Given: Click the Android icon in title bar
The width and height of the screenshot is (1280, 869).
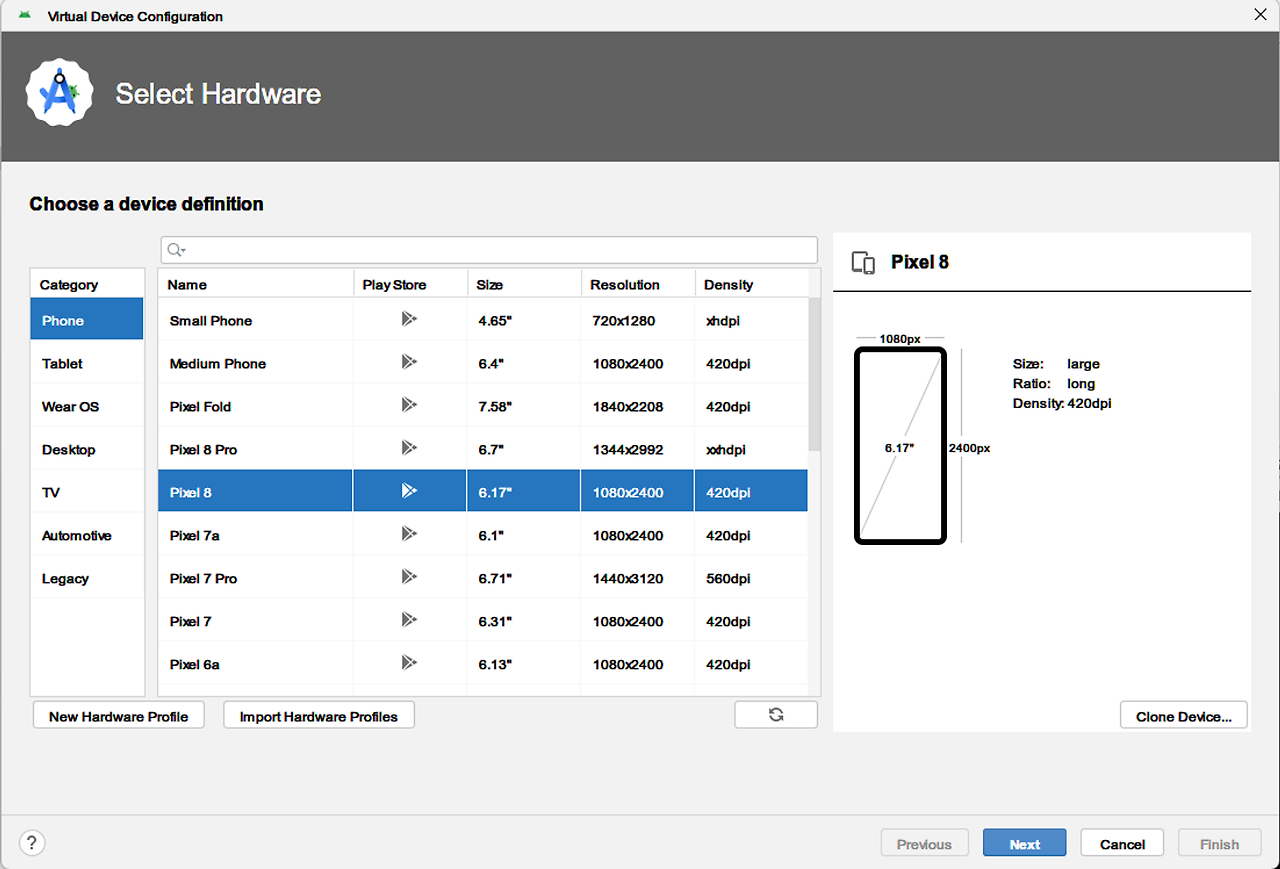Looking at the screenshot, I should [x=25, y=16].
